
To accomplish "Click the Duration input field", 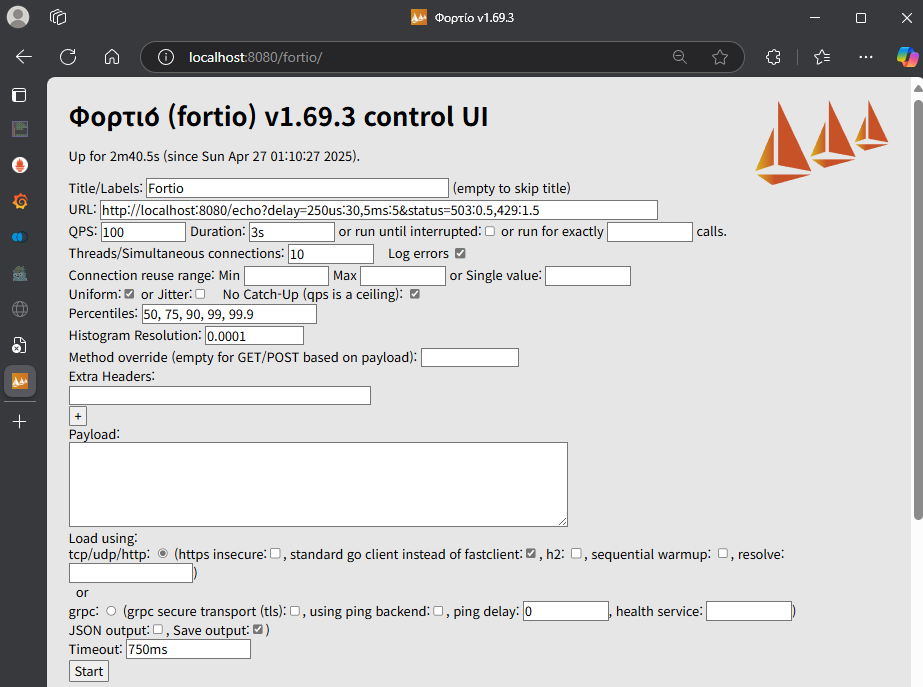I will tap(292, 232).
